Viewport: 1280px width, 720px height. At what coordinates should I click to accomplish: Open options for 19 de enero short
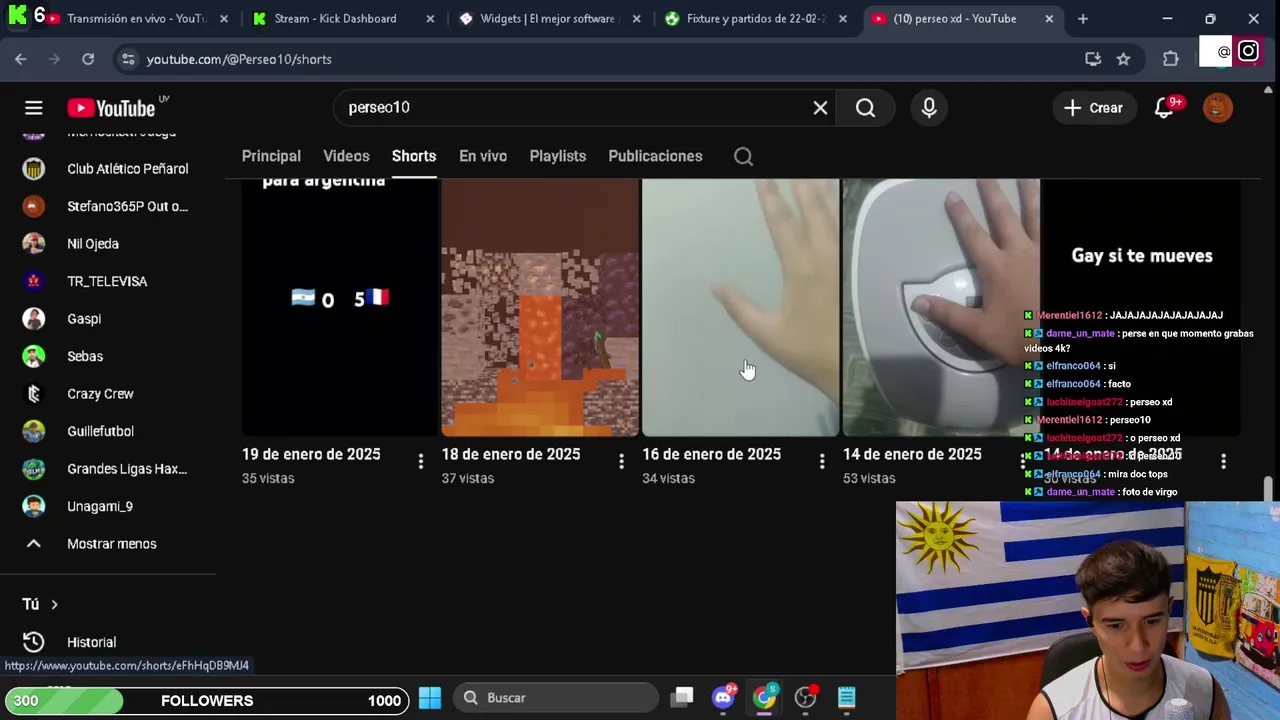pyautogui.click(x=421, y=461)
